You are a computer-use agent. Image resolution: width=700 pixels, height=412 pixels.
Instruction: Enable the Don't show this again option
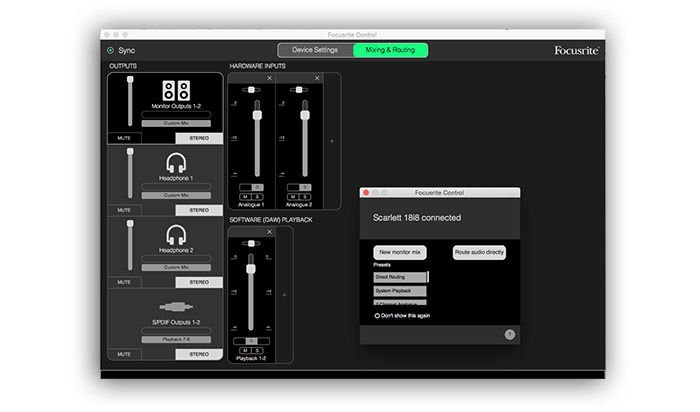pos(378,315)
